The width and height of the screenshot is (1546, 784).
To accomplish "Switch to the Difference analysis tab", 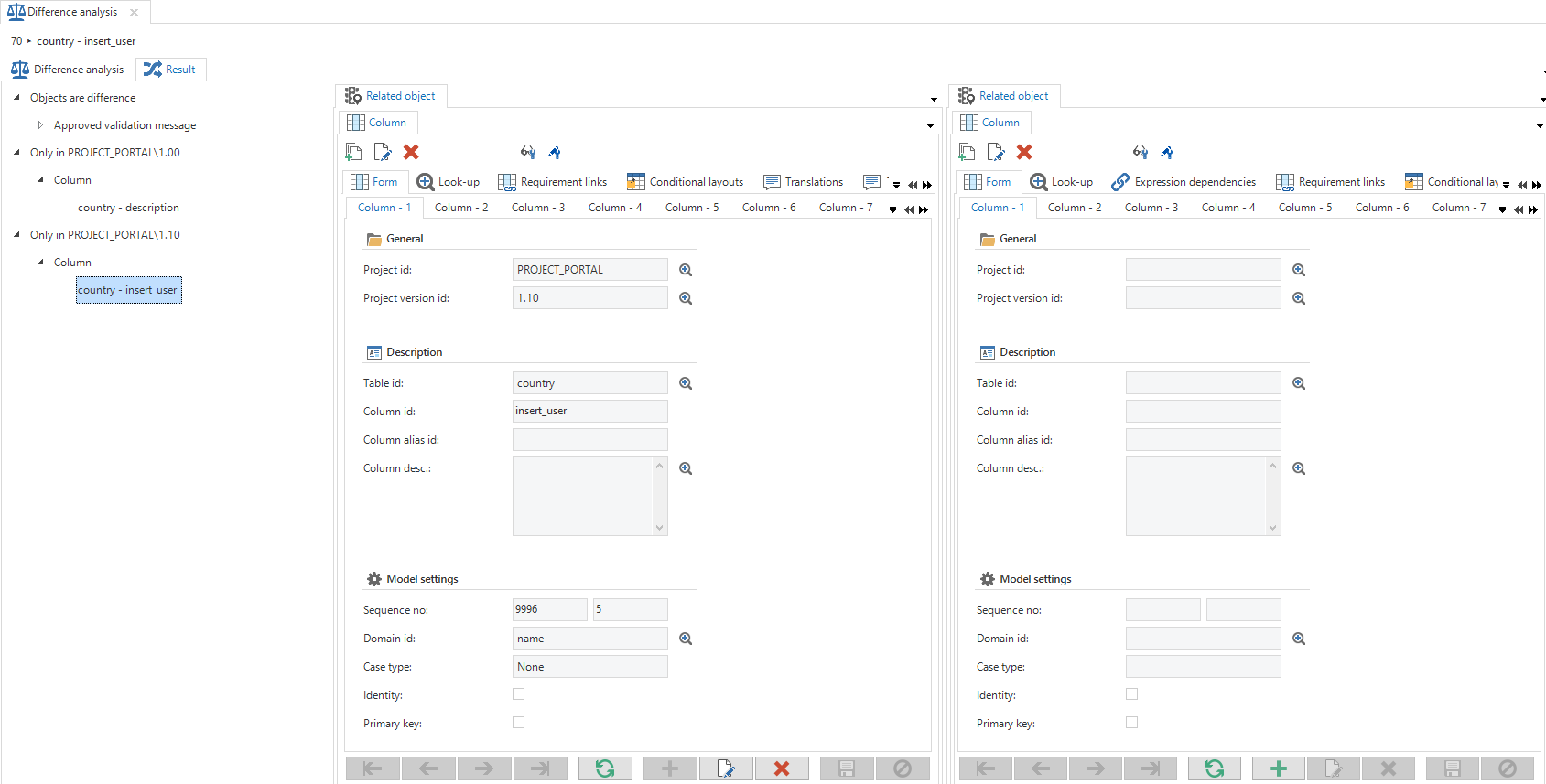I will pos(69,70).
